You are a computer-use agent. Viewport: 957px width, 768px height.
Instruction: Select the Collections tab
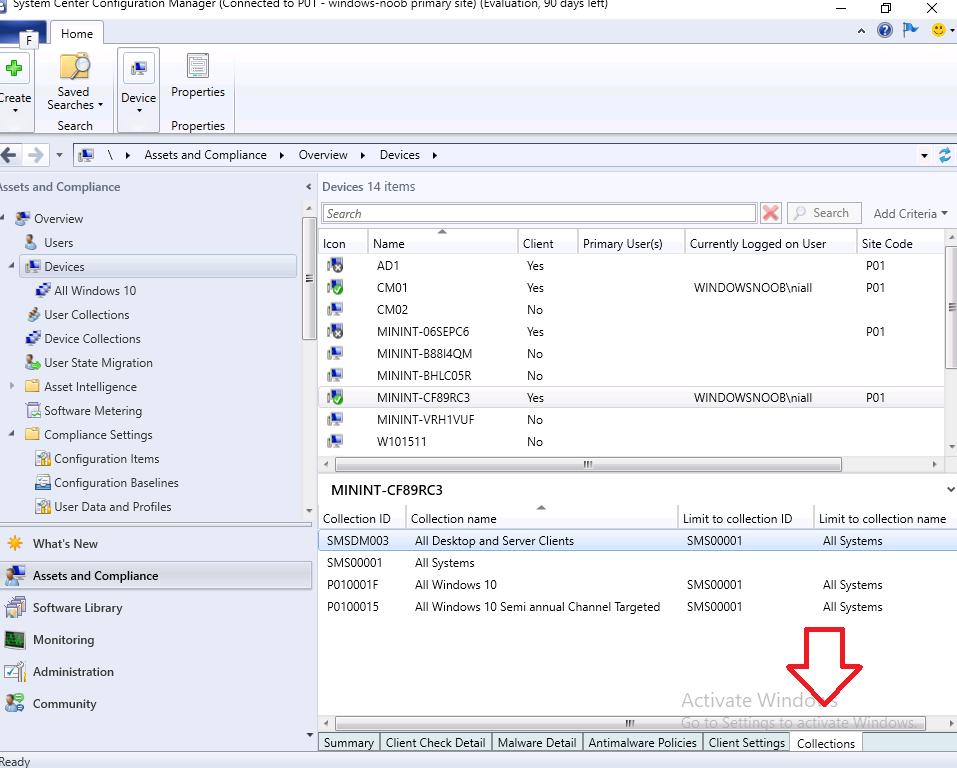pyautogui.click(x=826, y=743)
